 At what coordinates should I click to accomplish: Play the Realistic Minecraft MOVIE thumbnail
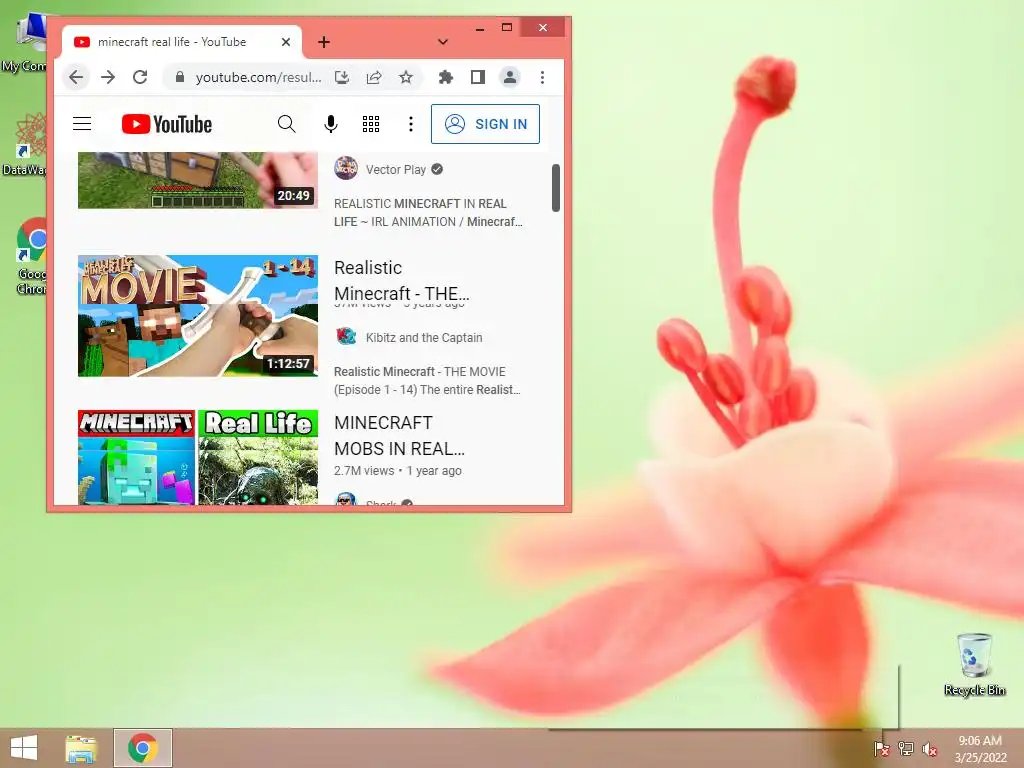(x=198, y=316)
